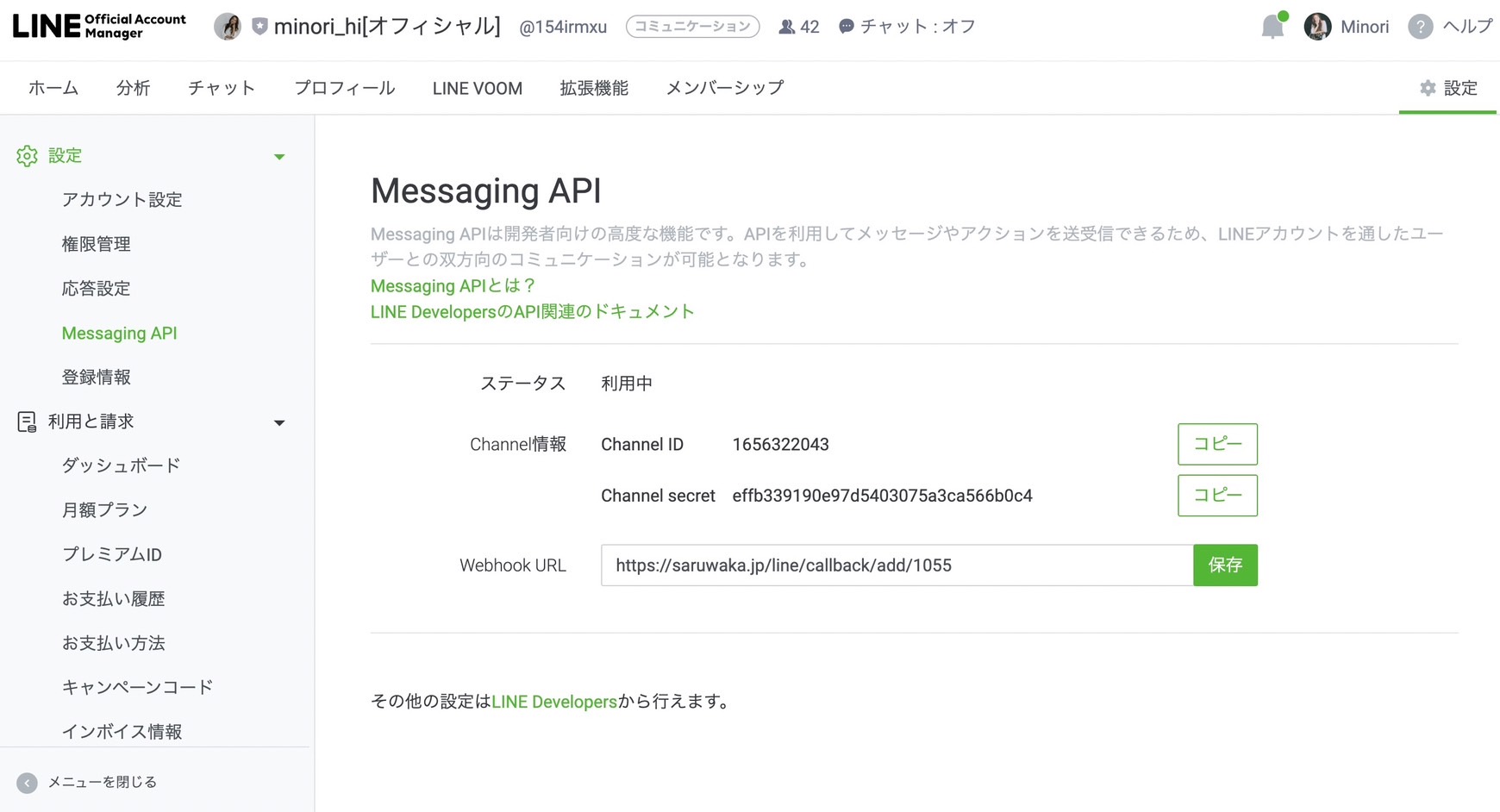The height and width of the screenshot is (812, 1500).
Task: Open the Messaging APIとは？ link
Action: click(453, 285)
